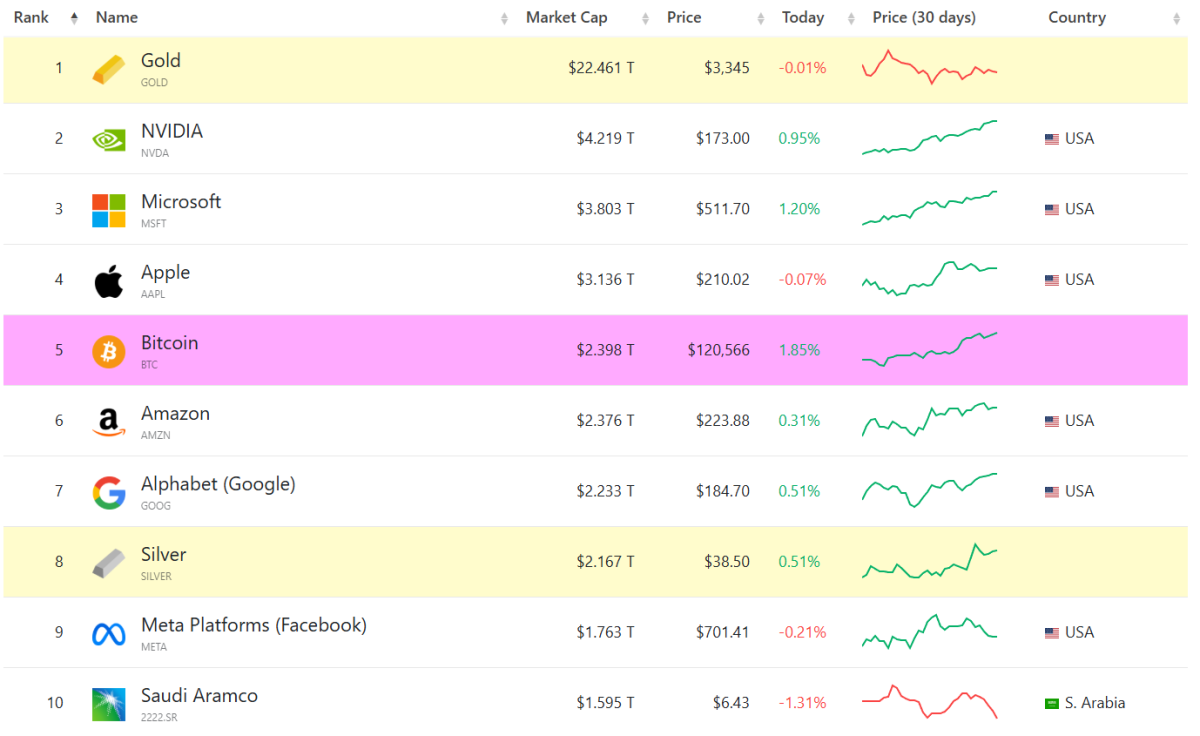
Task: Click the 2222.SR ticker text
Action: tap(159, 718)
